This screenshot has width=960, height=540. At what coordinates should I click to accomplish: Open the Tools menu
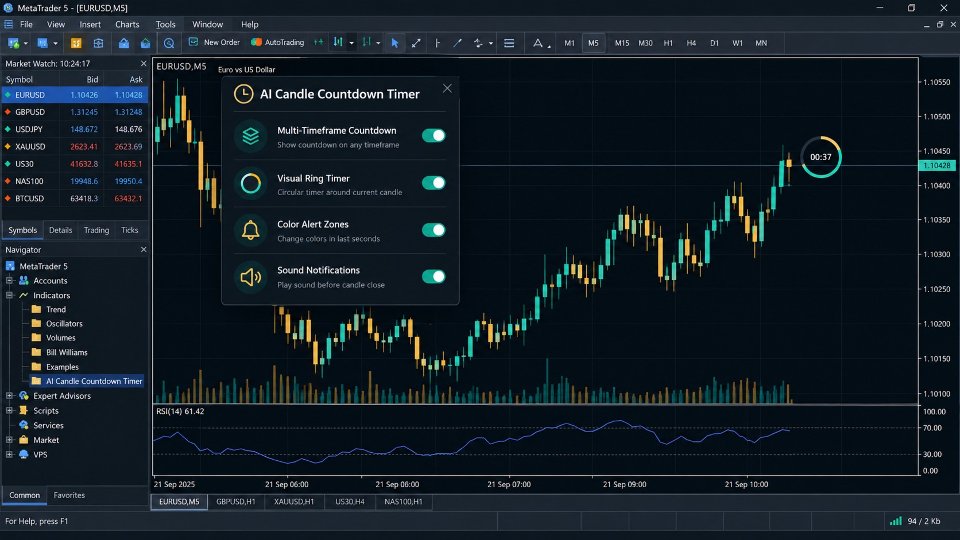point(165,24)
